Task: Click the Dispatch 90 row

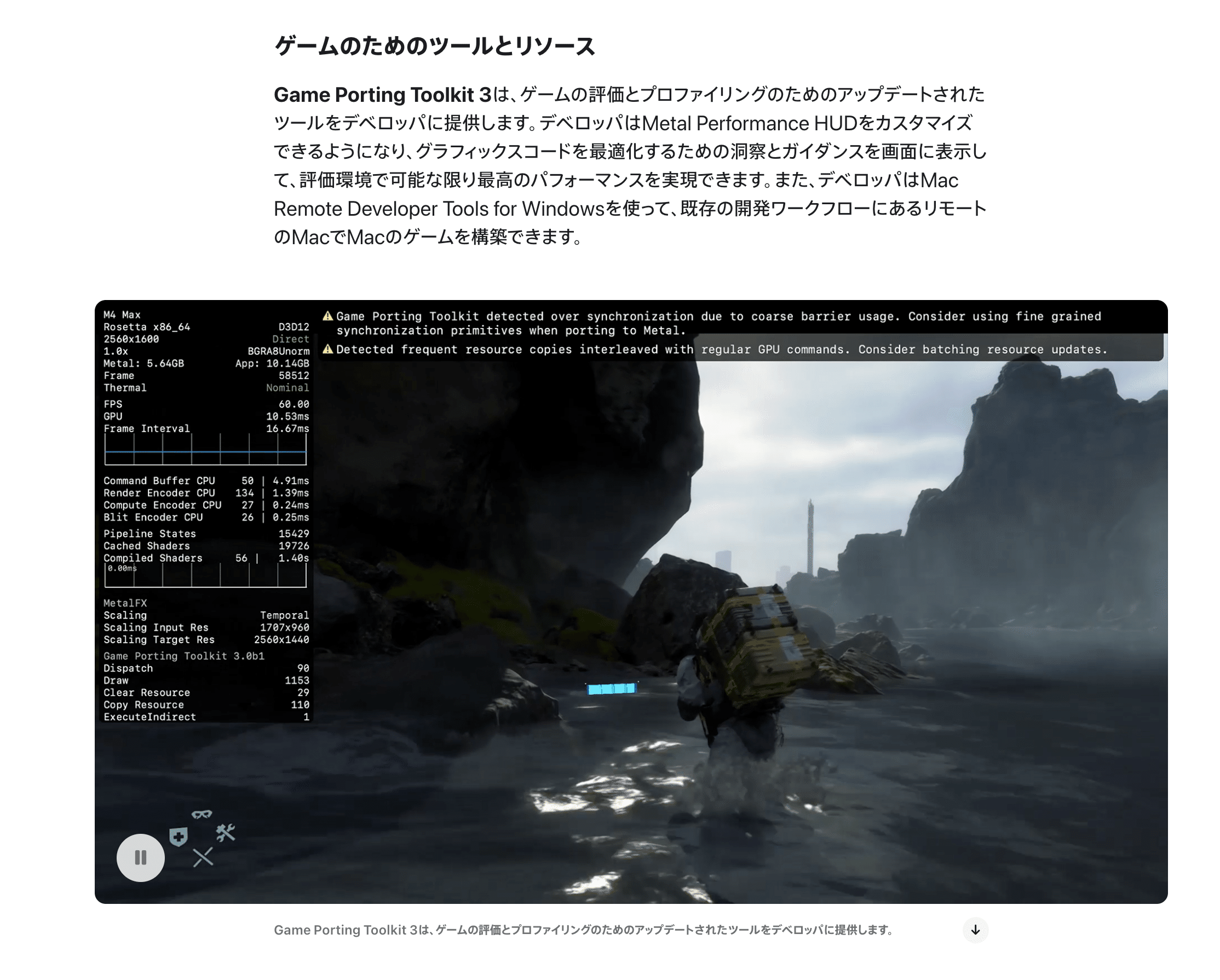Action: pos(206,668)
